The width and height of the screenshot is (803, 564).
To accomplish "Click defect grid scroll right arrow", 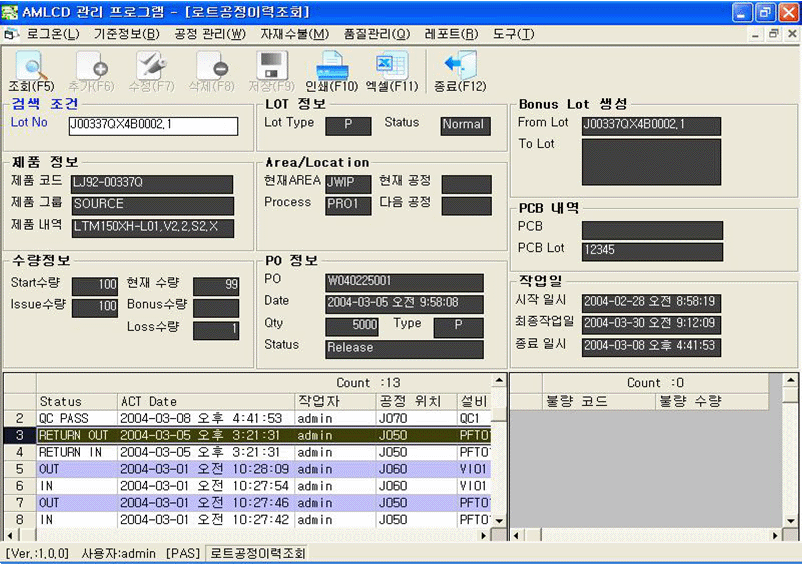I will [775, 535].
